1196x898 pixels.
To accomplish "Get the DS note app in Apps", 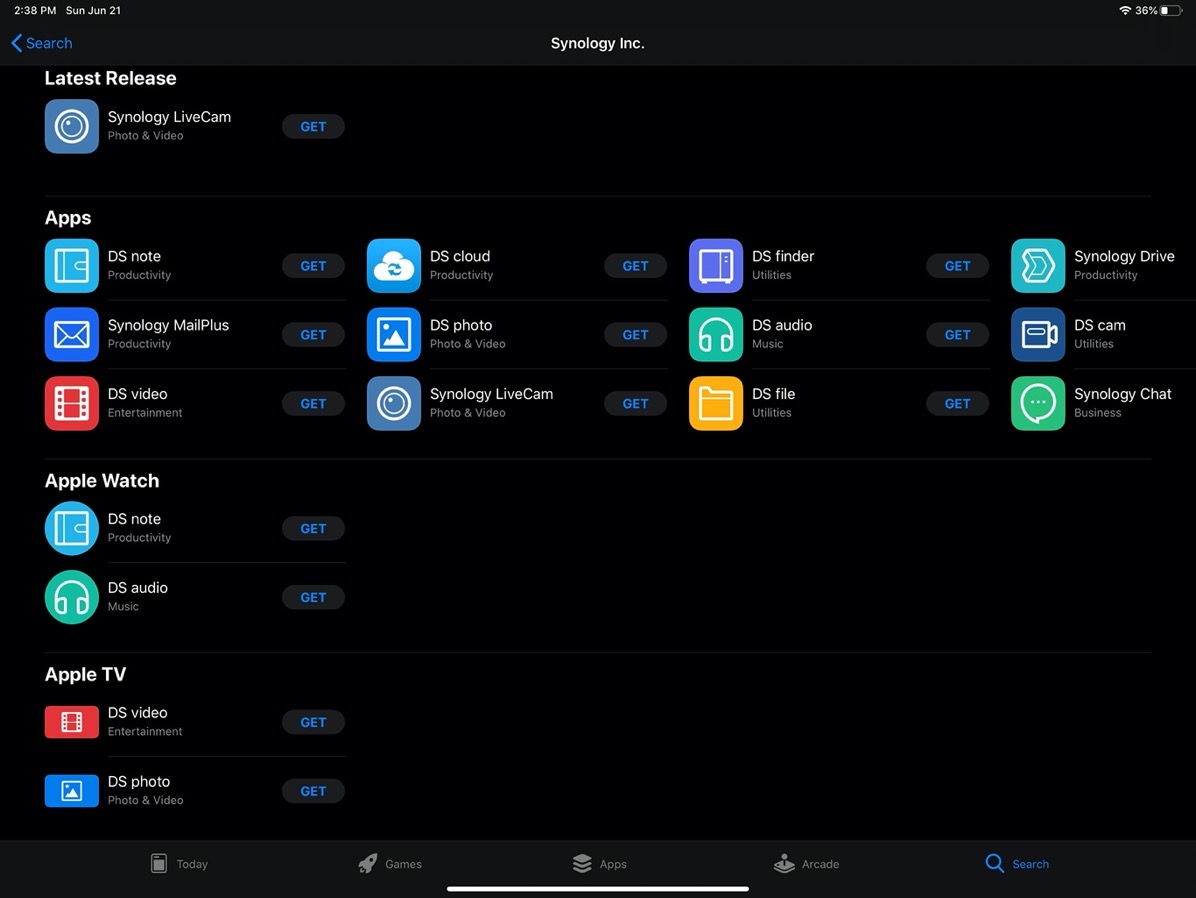I will (313, 266).
